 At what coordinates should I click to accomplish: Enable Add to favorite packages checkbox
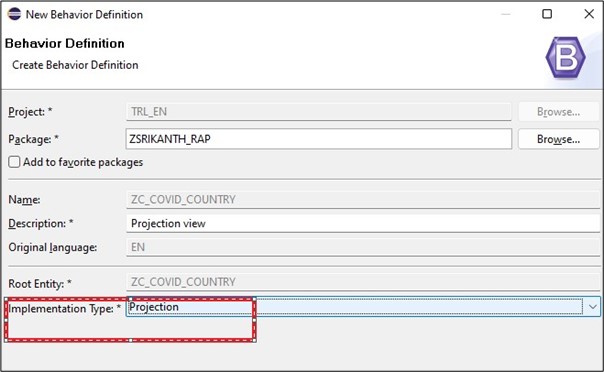pos(14,162)
